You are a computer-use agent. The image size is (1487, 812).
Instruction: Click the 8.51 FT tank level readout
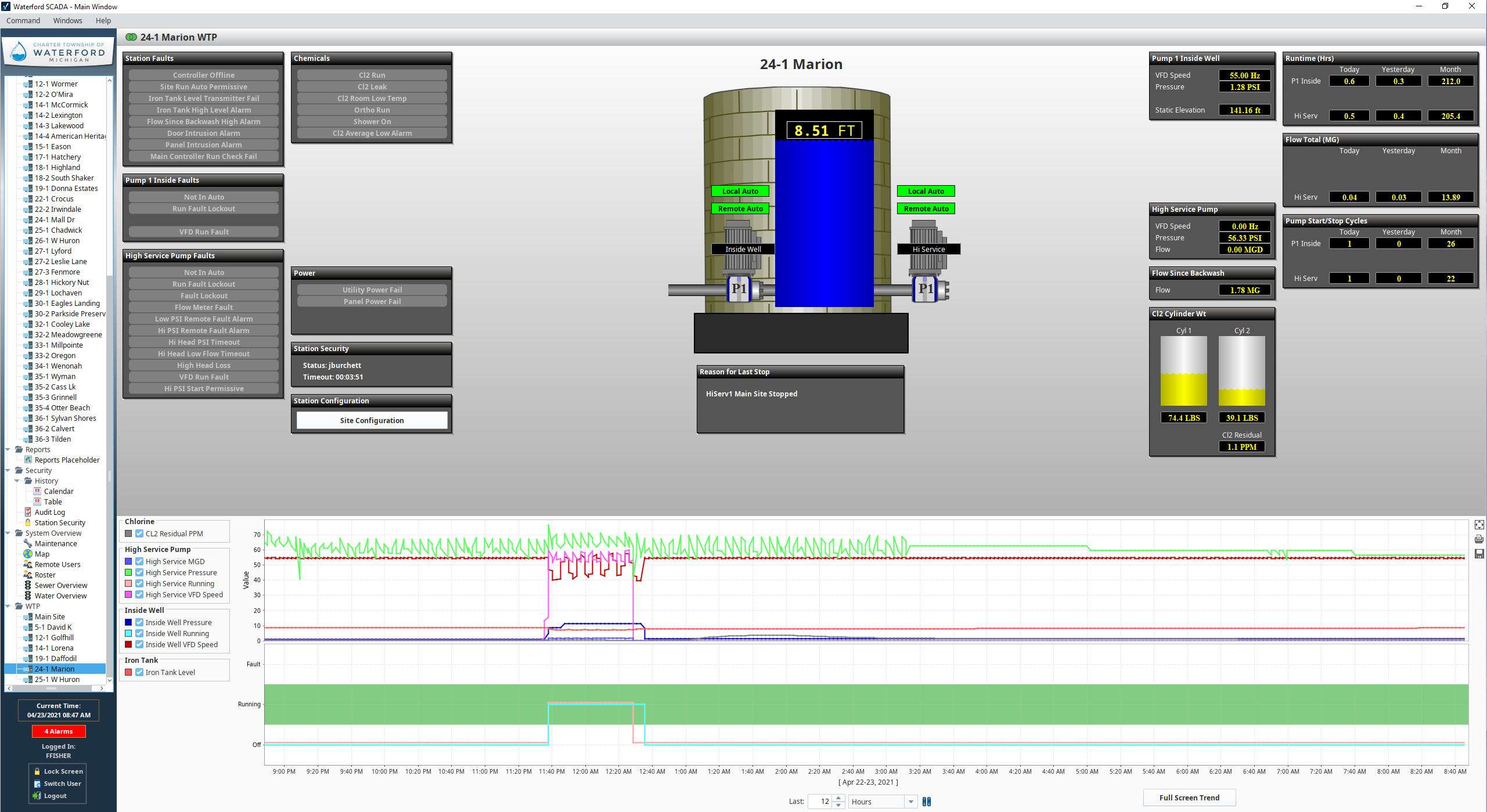point(824,131)
